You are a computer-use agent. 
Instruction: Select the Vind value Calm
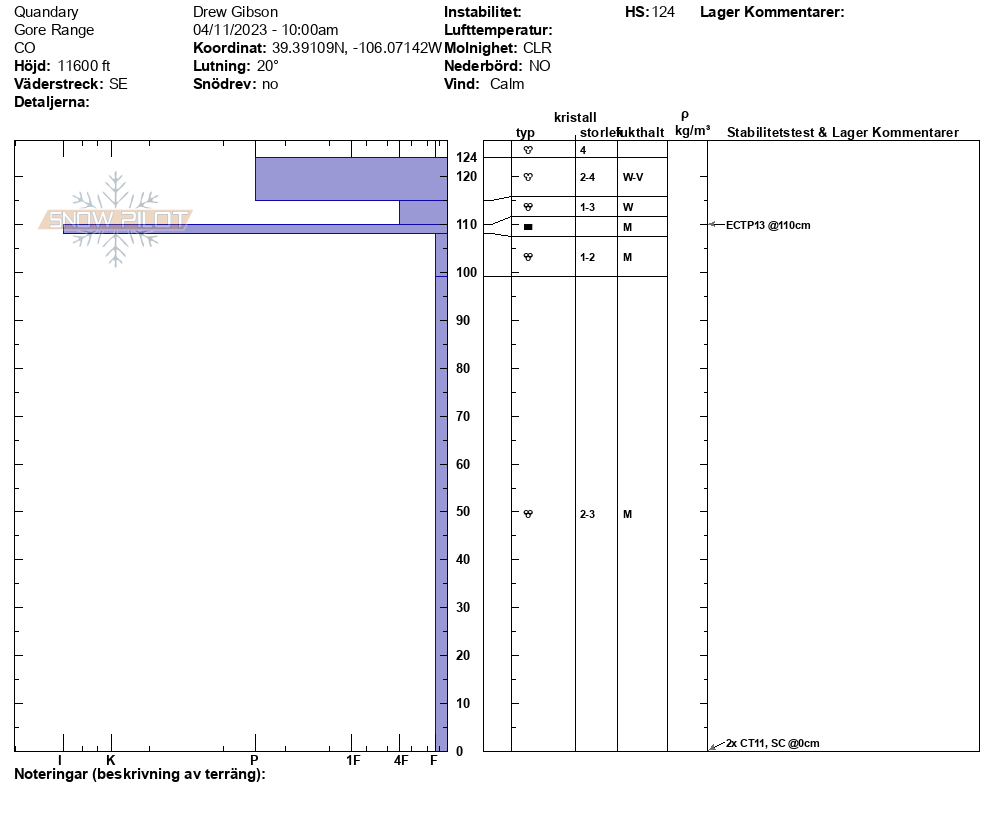coord(507,84)
